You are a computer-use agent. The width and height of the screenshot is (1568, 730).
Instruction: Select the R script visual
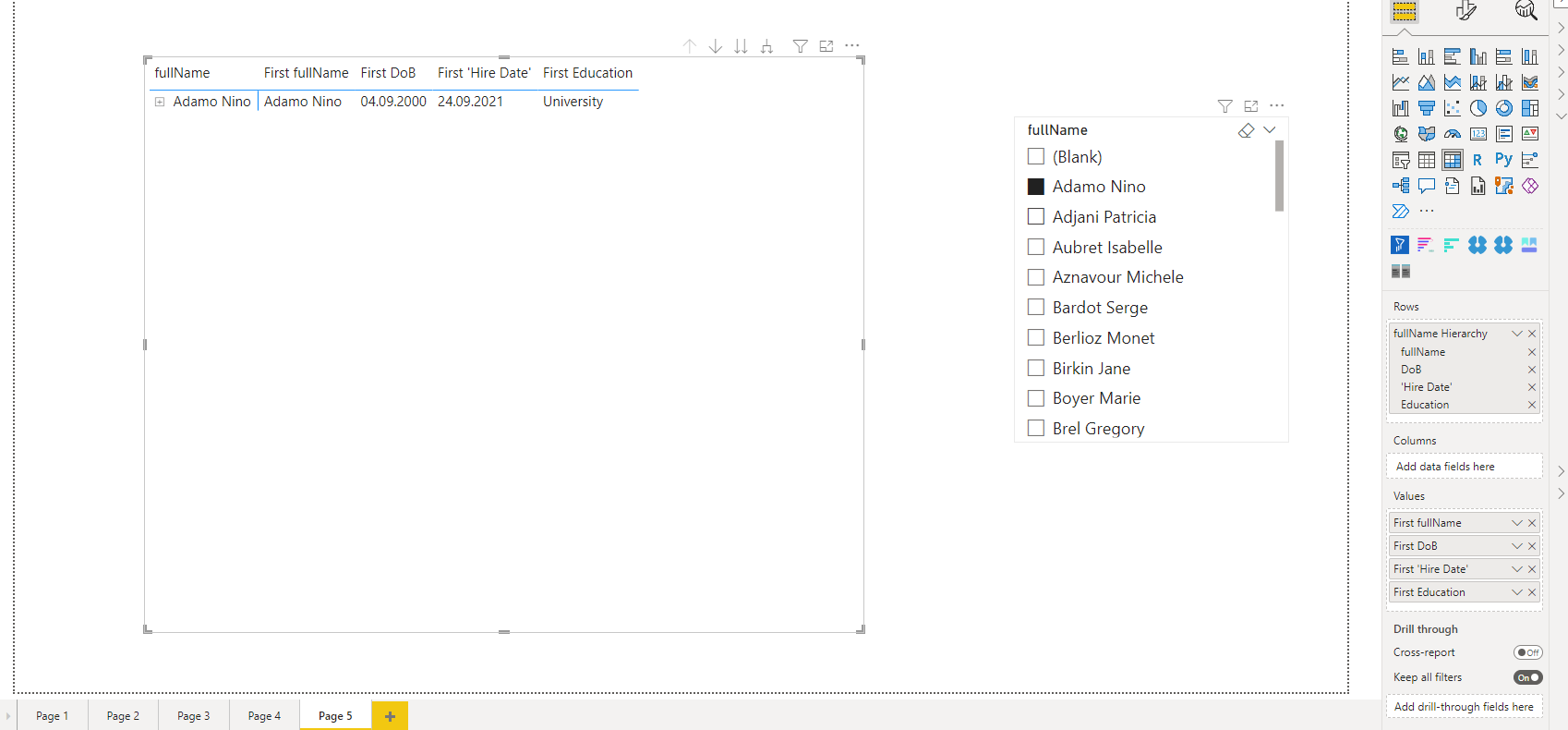tap(1478, 160)
